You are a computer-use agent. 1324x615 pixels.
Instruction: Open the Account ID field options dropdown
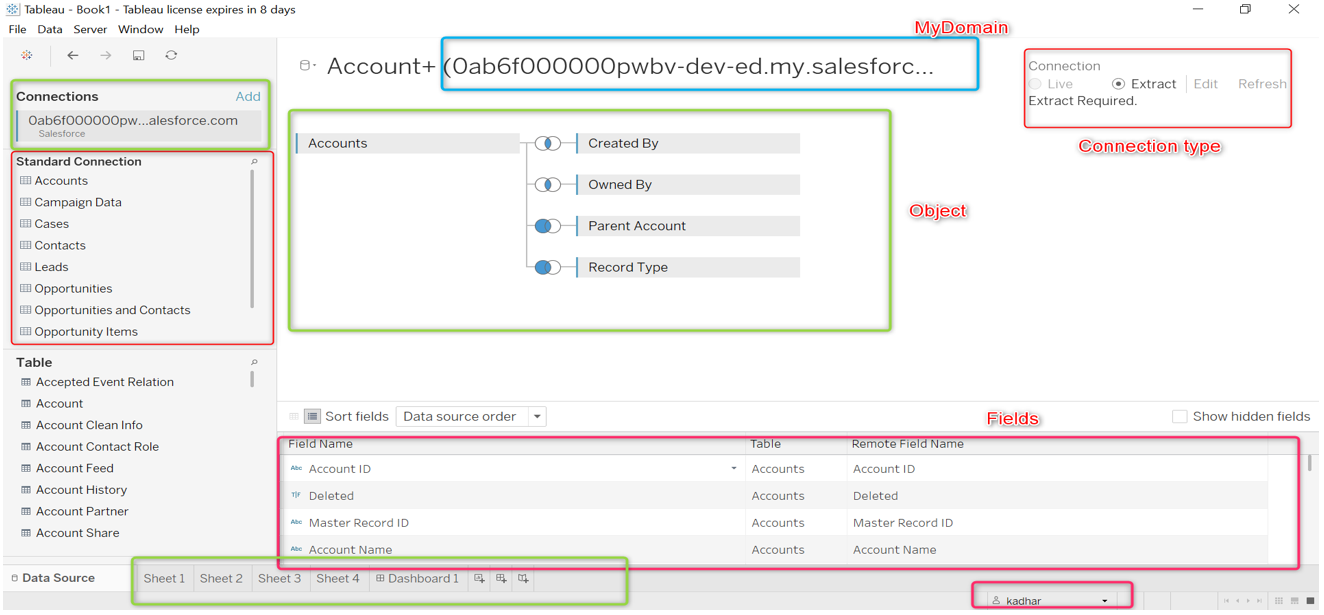click(733, 468)
